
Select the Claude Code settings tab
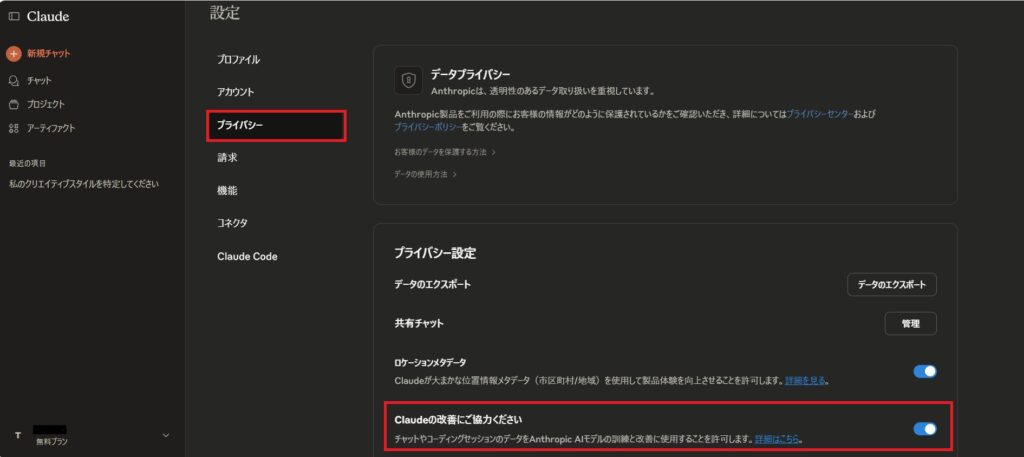[x=247, y=257]
